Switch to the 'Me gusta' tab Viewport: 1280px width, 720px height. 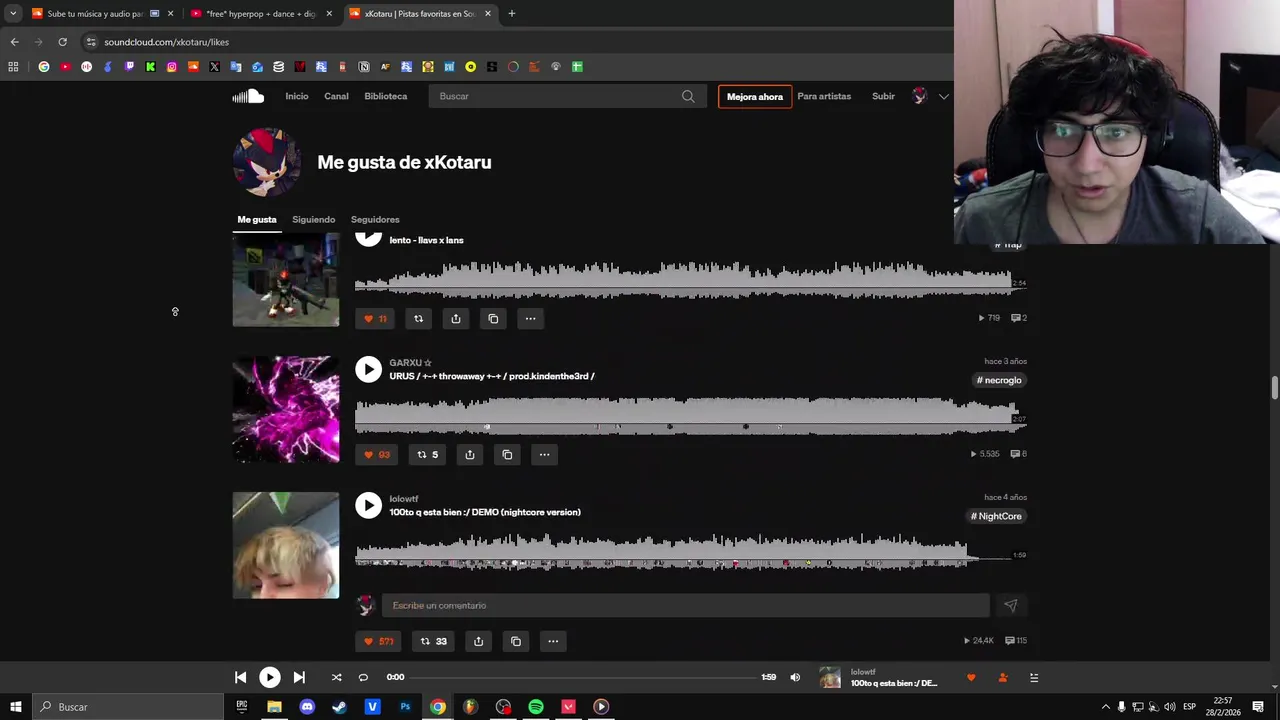(x=257, y=219)
